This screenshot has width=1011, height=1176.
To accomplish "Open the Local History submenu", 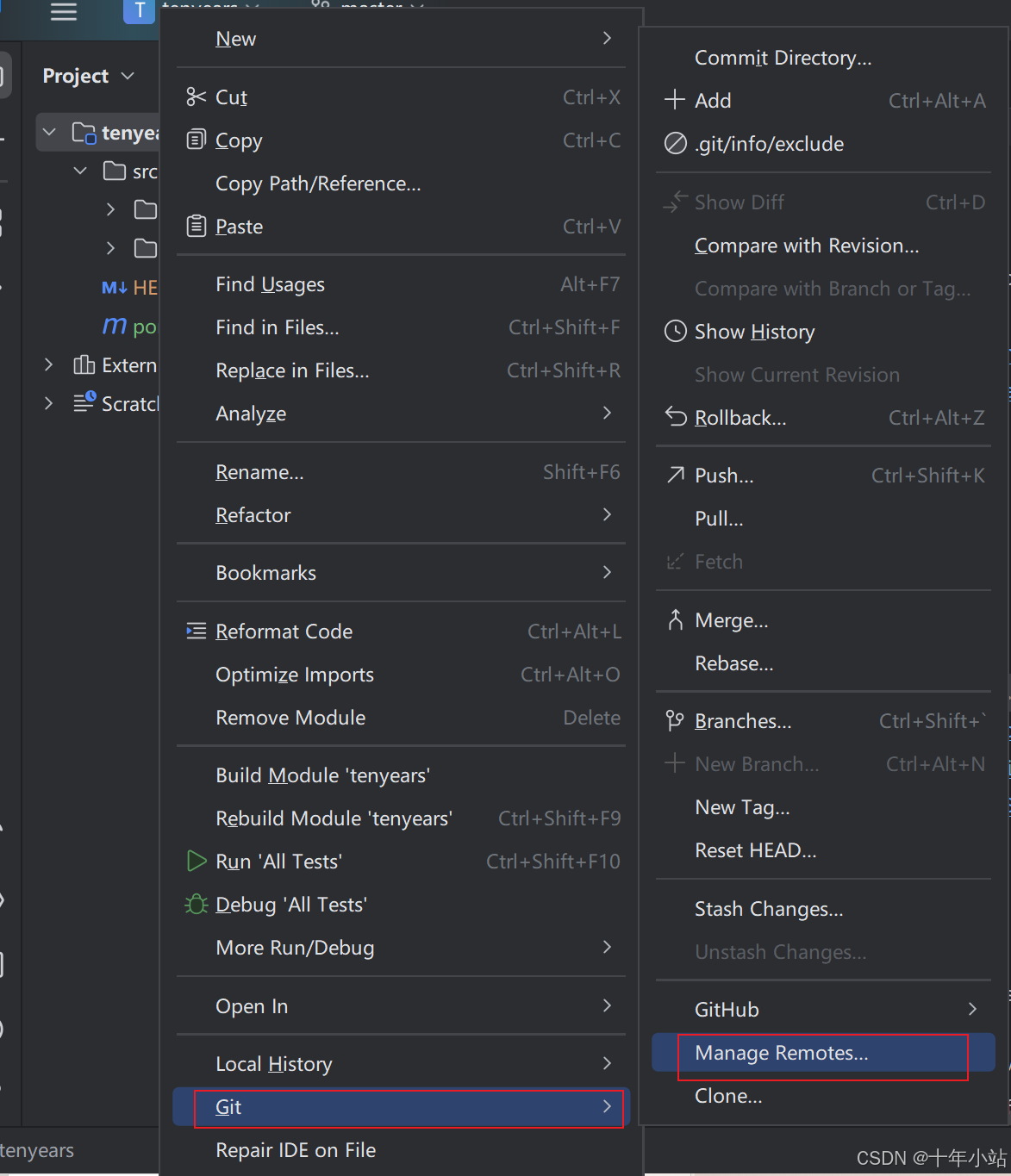I will (x=402, y=1064).
